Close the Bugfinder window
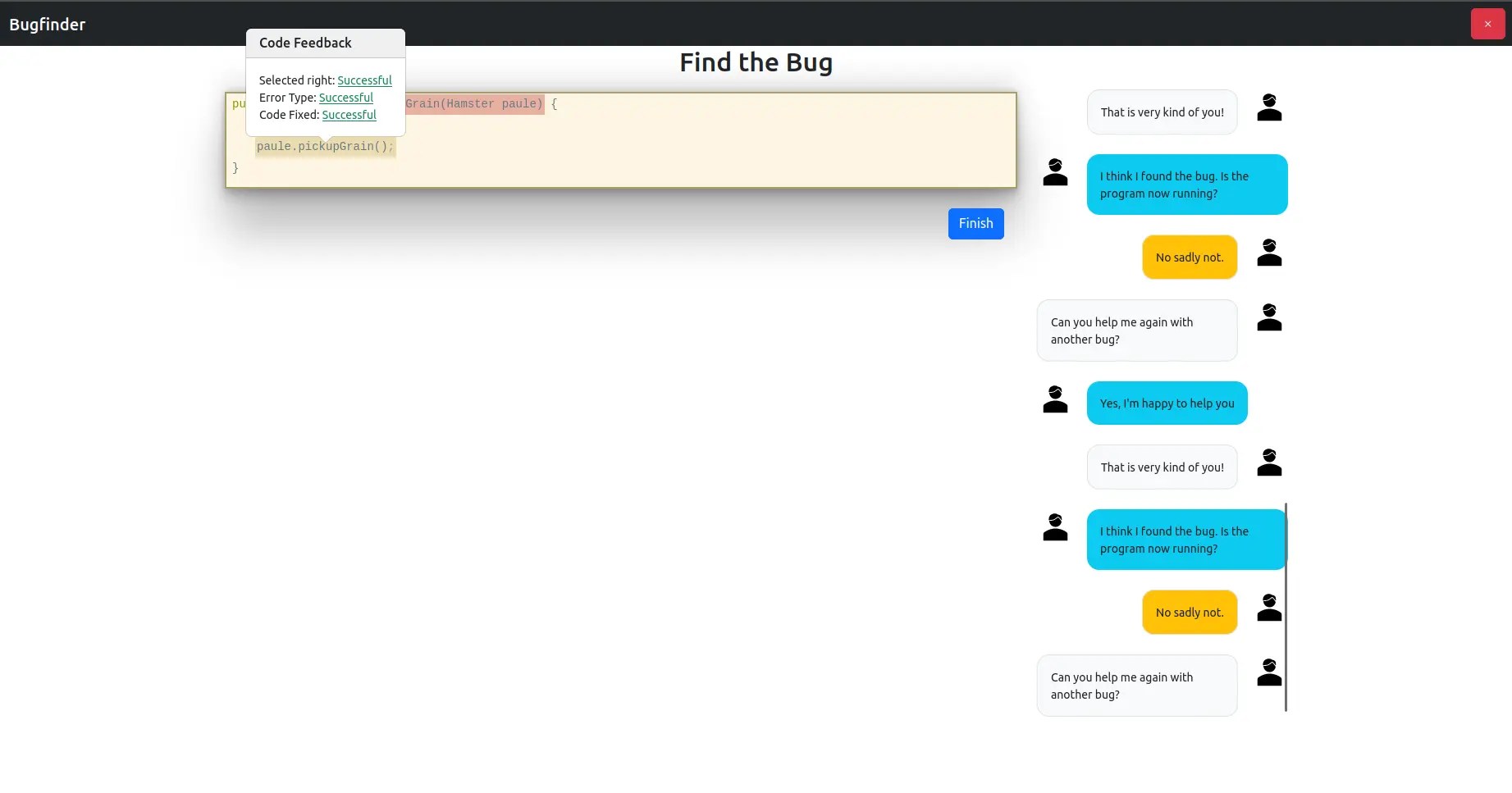The width and height of the screenshot is (1512, 793). click(1487, 24)
